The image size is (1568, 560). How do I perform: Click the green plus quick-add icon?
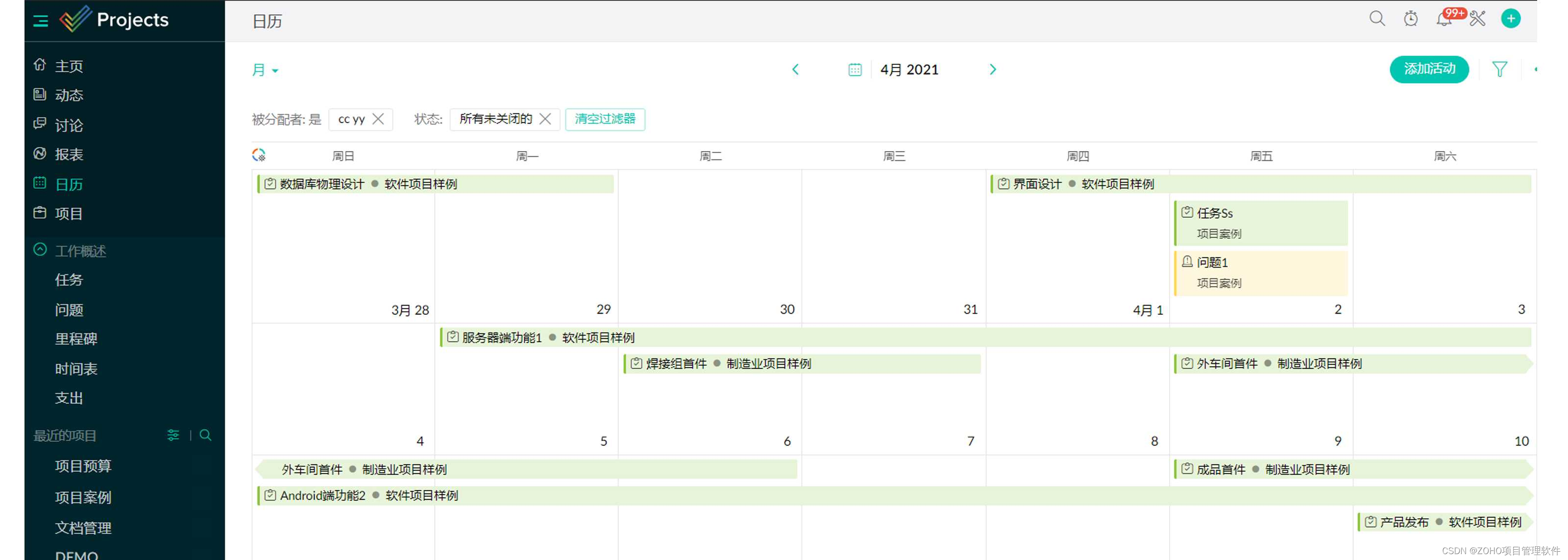(x=1511, y=19)
